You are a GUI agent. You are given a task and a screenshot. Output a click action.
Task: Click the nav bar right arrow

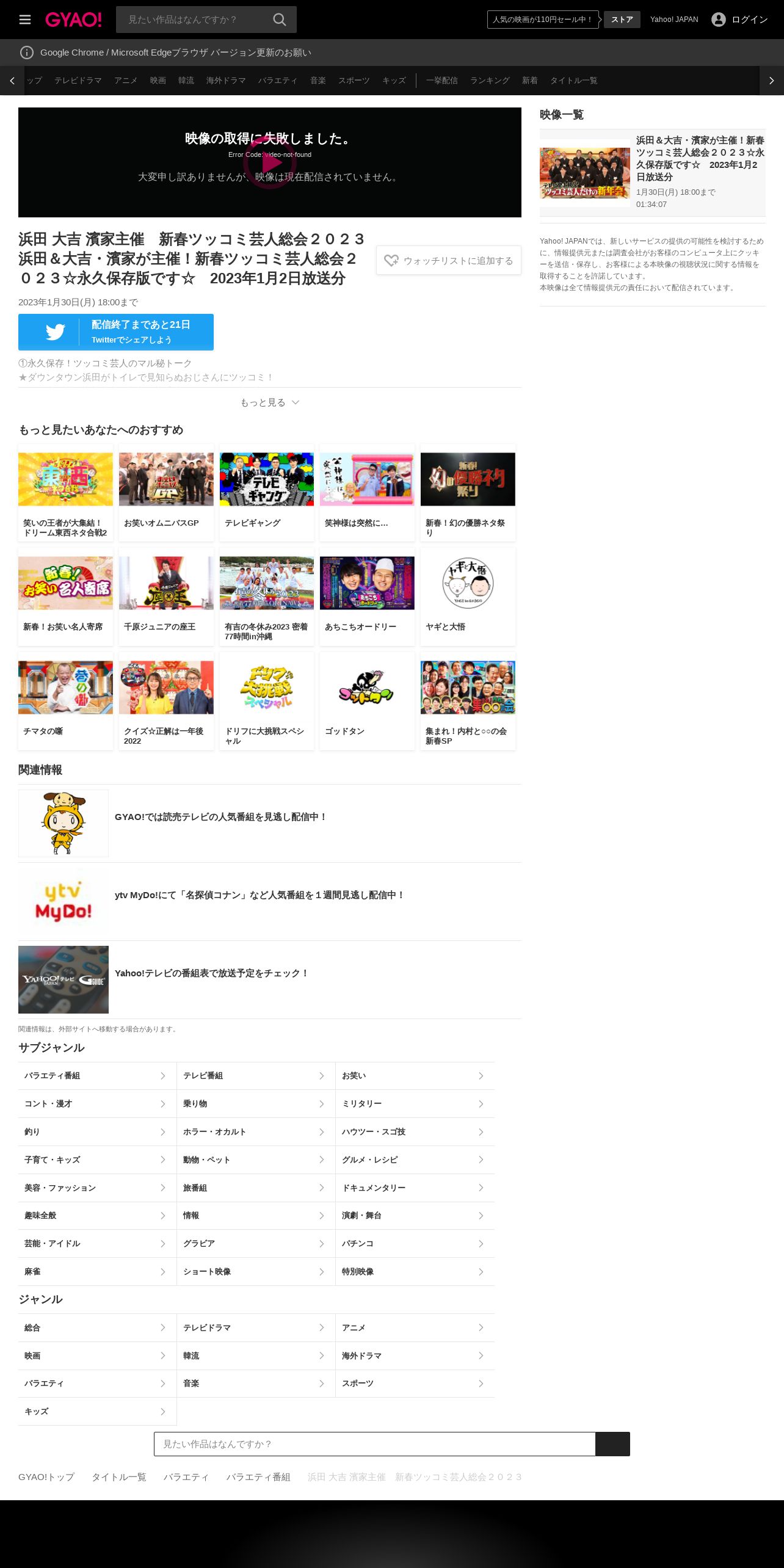pos(771,81)
